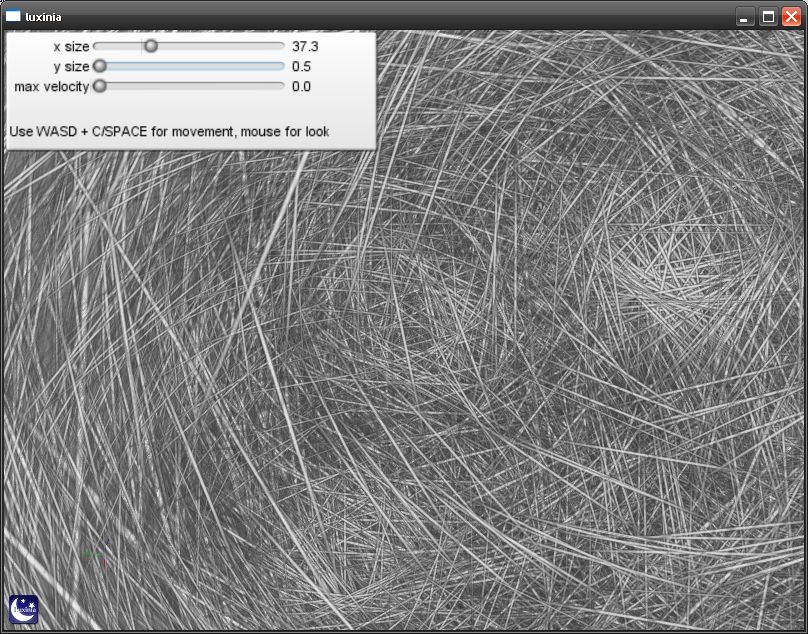The height and width of the screenshot is (634, 808).
Task: Click the x size slider handle
Action: click(x=150, y=46)
